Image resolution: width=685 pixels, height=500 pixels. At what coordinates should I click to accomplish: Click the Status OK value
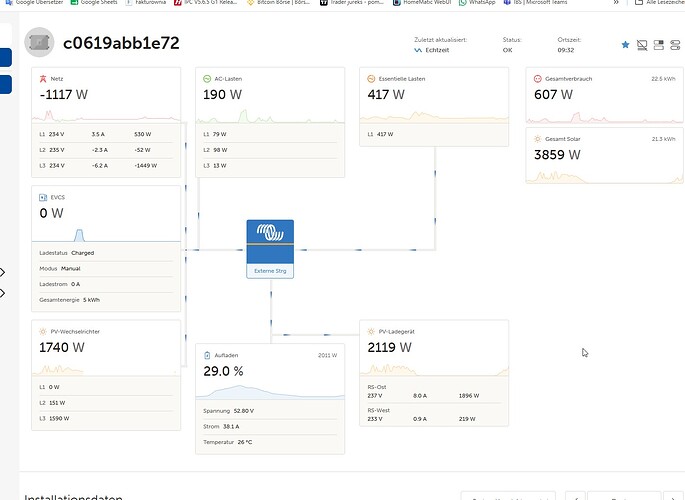507,50
